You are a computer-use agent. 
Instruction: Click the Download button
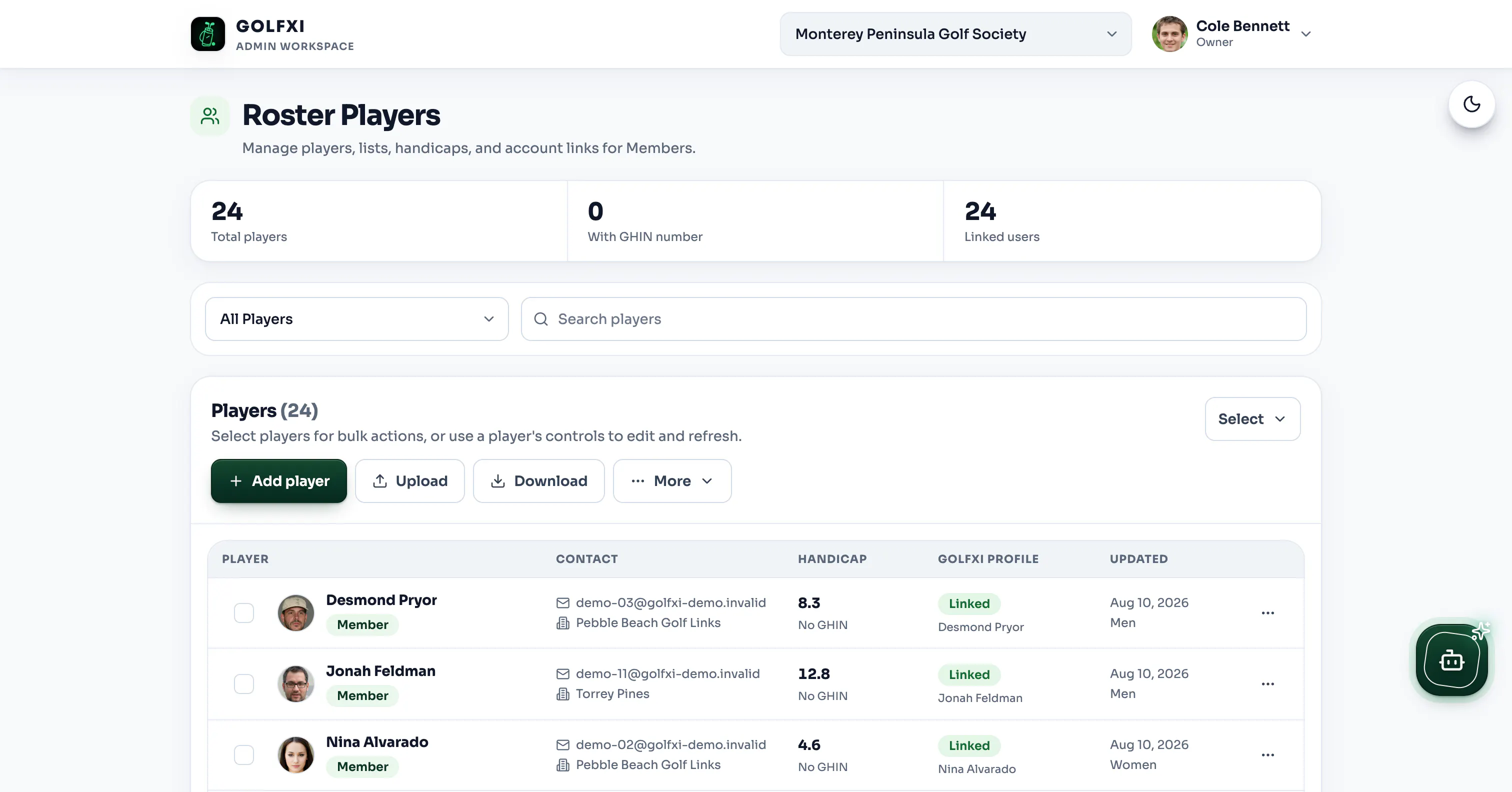tap(539, 481)
